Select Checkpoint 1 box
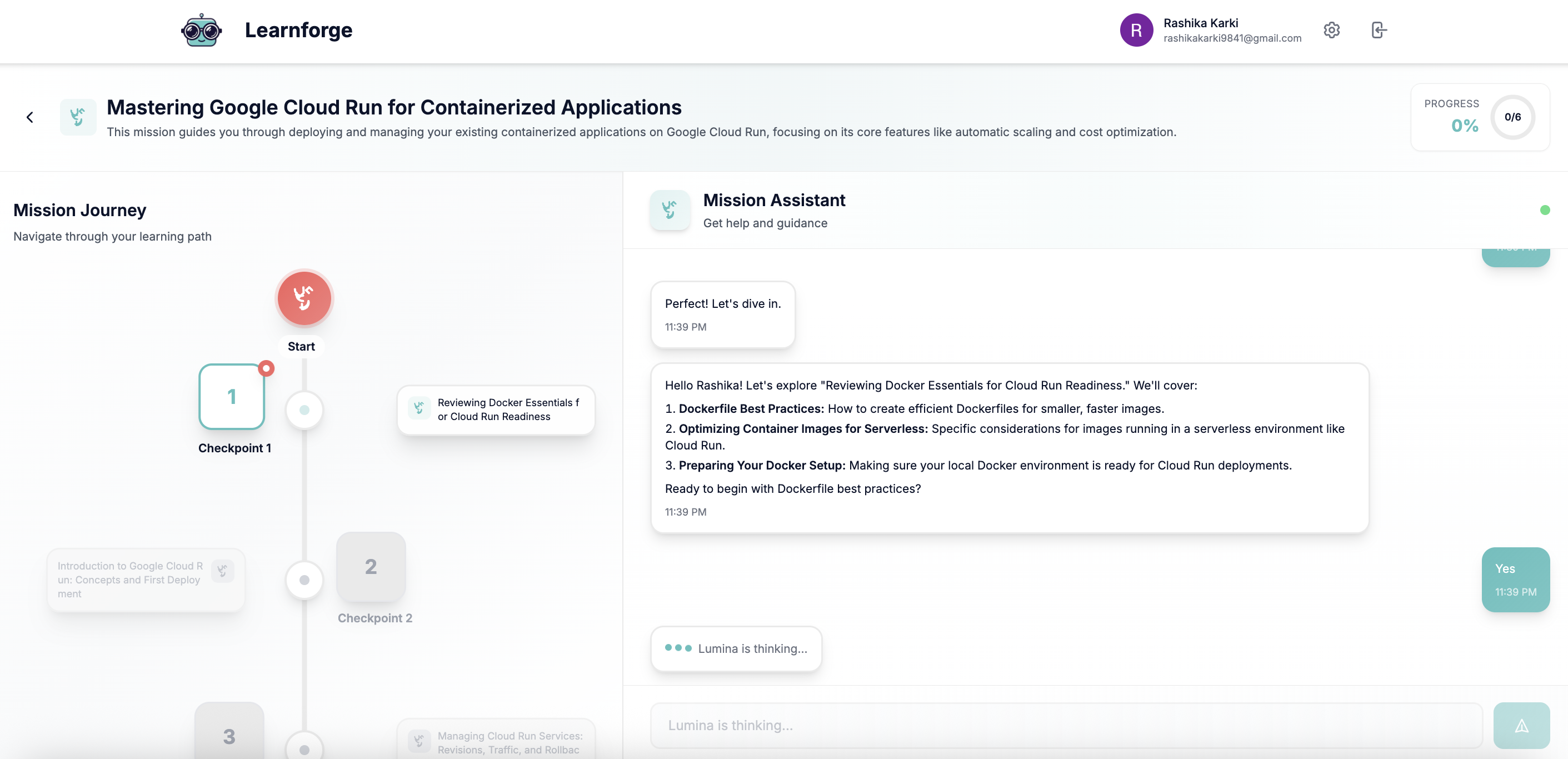The width and height of the screenshot is (1568, 759). [231, 397]
